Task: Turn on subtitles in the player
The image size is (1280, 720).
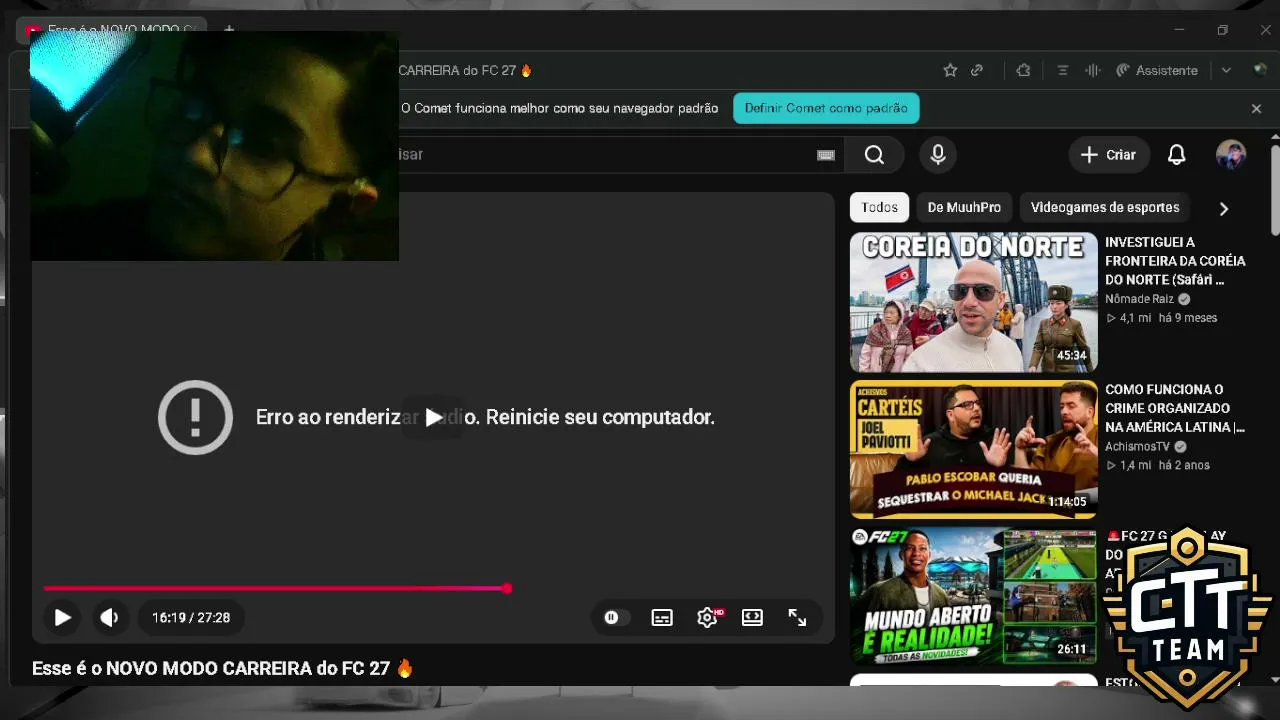Action: pos(662,618)
